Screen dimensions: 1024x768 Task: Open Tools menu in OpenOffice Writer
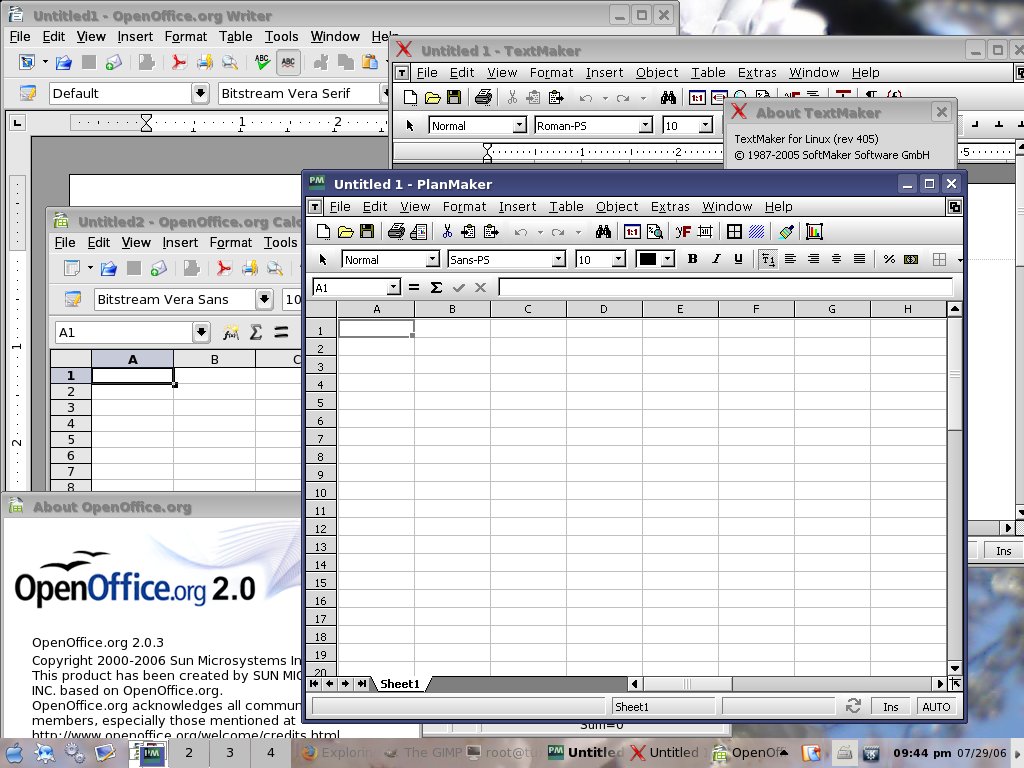(x=281, y=37)
